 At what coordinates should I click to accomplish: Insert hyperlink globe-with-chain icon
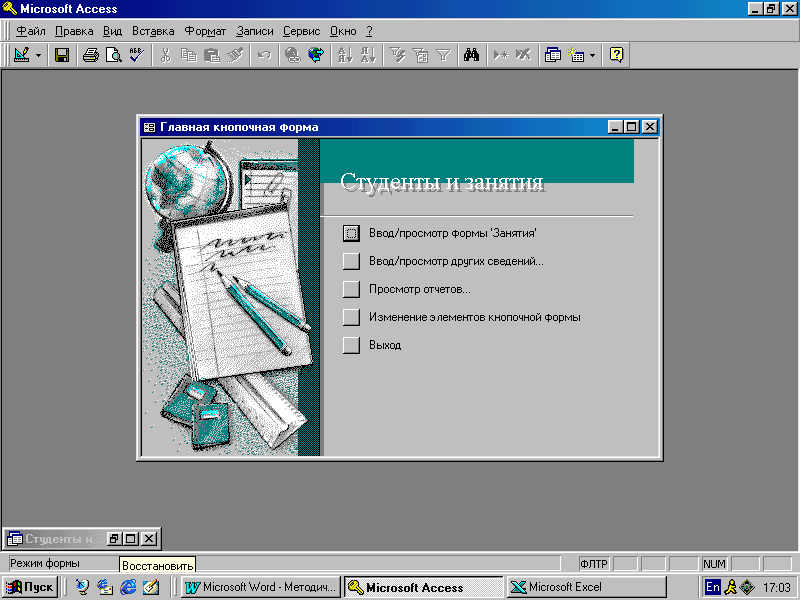tap(293, 55)
